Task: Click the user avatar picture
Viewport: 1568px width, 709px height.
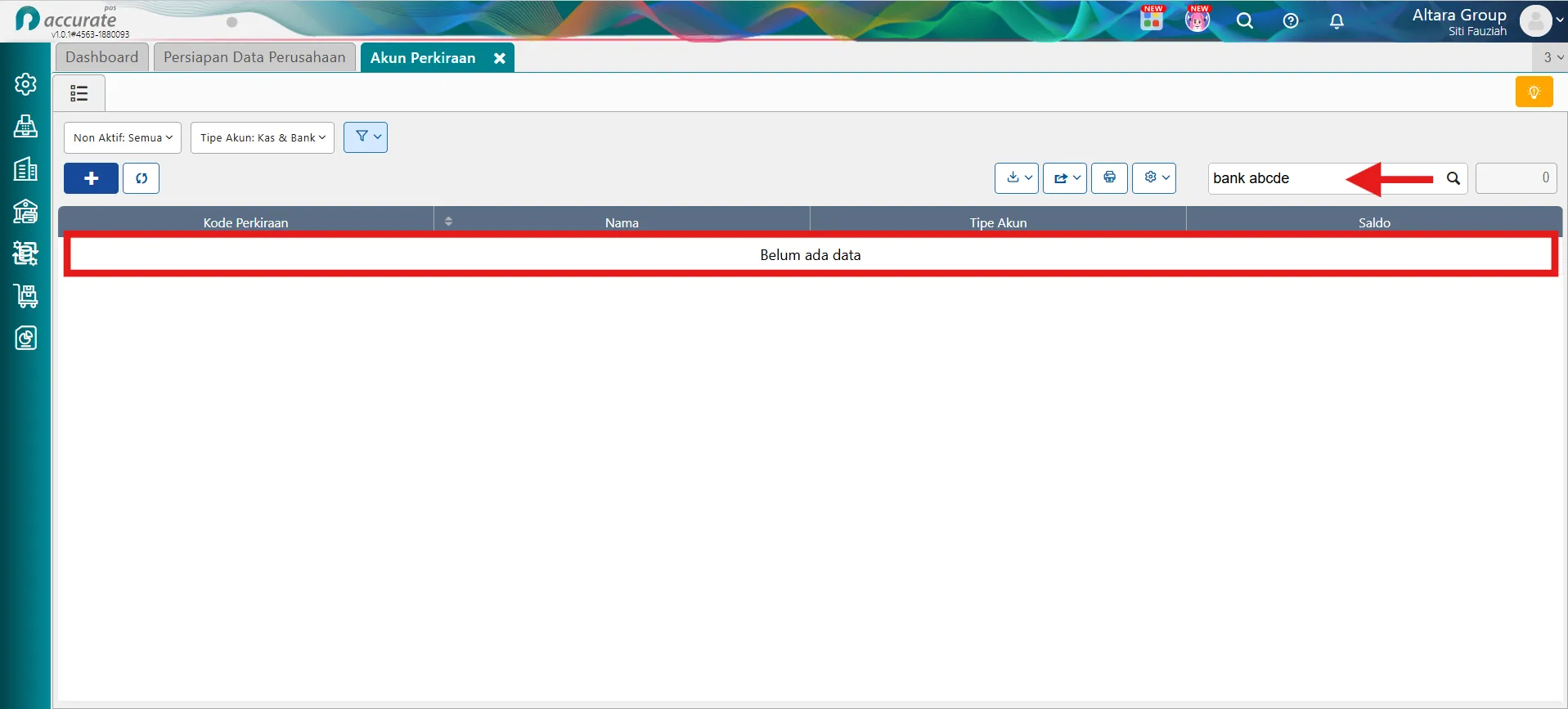Action: tap(1535, 21)
